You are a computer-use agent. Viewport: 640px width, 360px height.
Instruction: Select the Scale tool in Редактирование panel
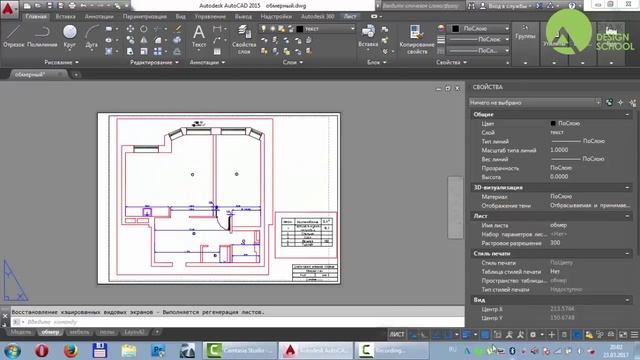pos(144,51)
